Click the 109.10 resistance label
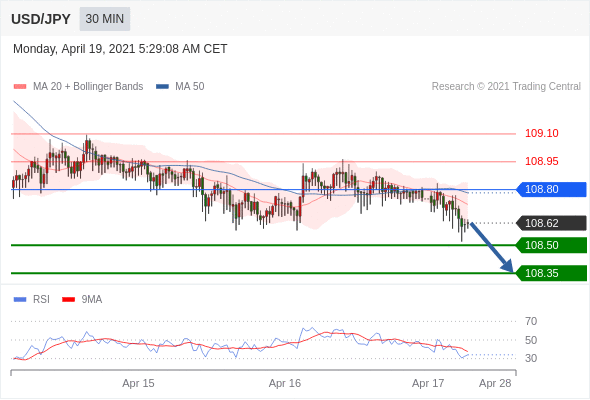The width and height of the screenshot is (590, 400). coord(542,133)
